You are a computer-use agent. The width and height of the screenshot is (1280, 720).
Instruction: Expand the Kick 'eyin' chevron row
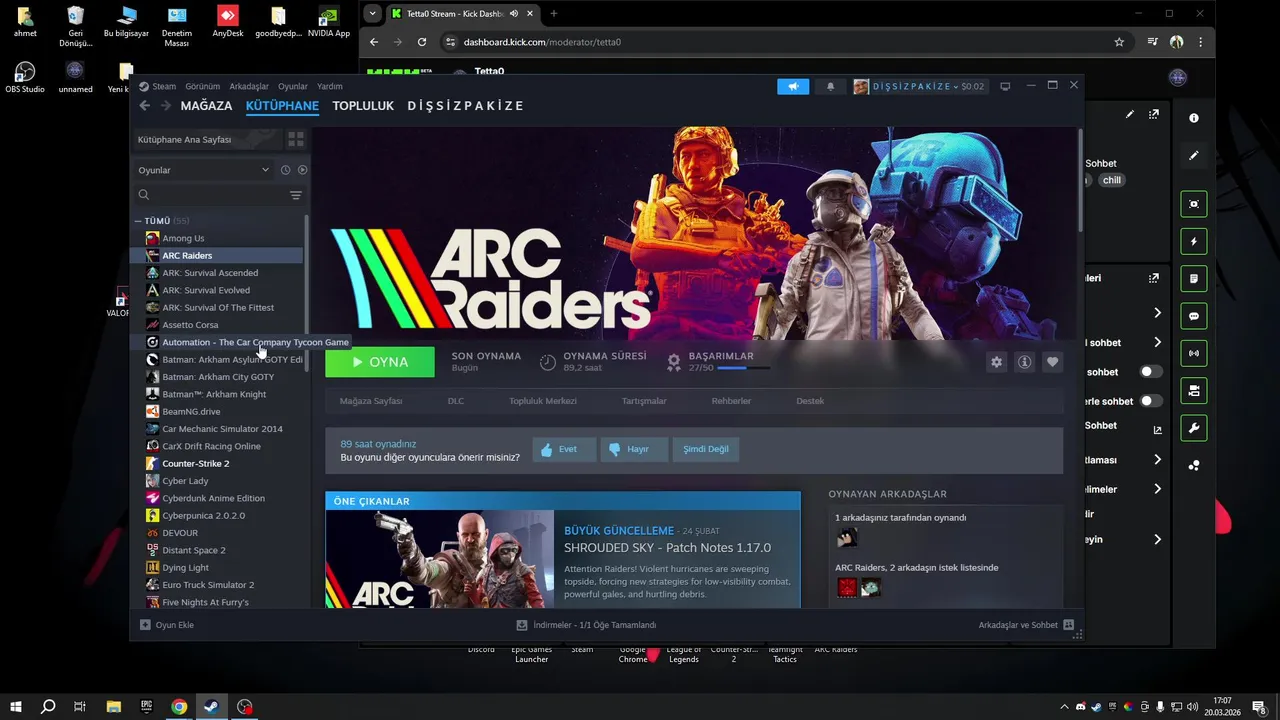pyautogui.click(x=1157, y=539)
